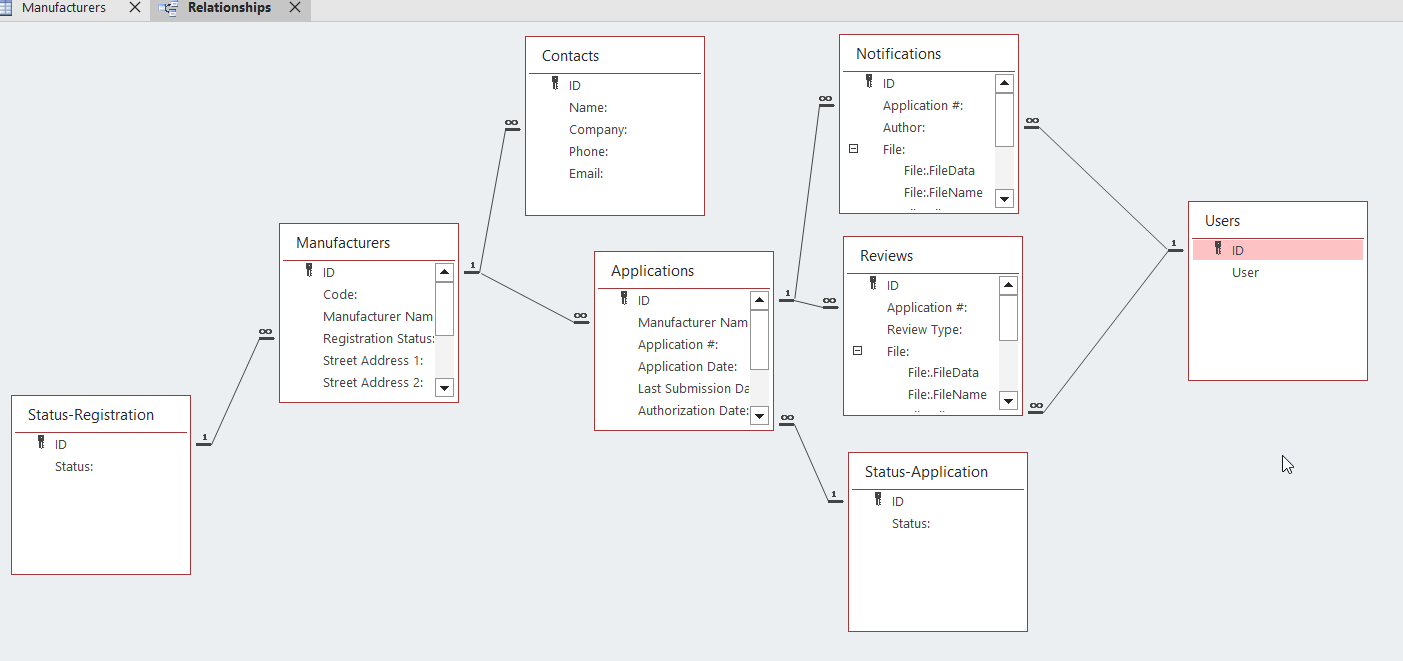Image resolution: width=1403 pixels, height=661 pixels.
Task: Select the Phone: field in Contacts
Action: pyautogui.click(x=589, y=152)
